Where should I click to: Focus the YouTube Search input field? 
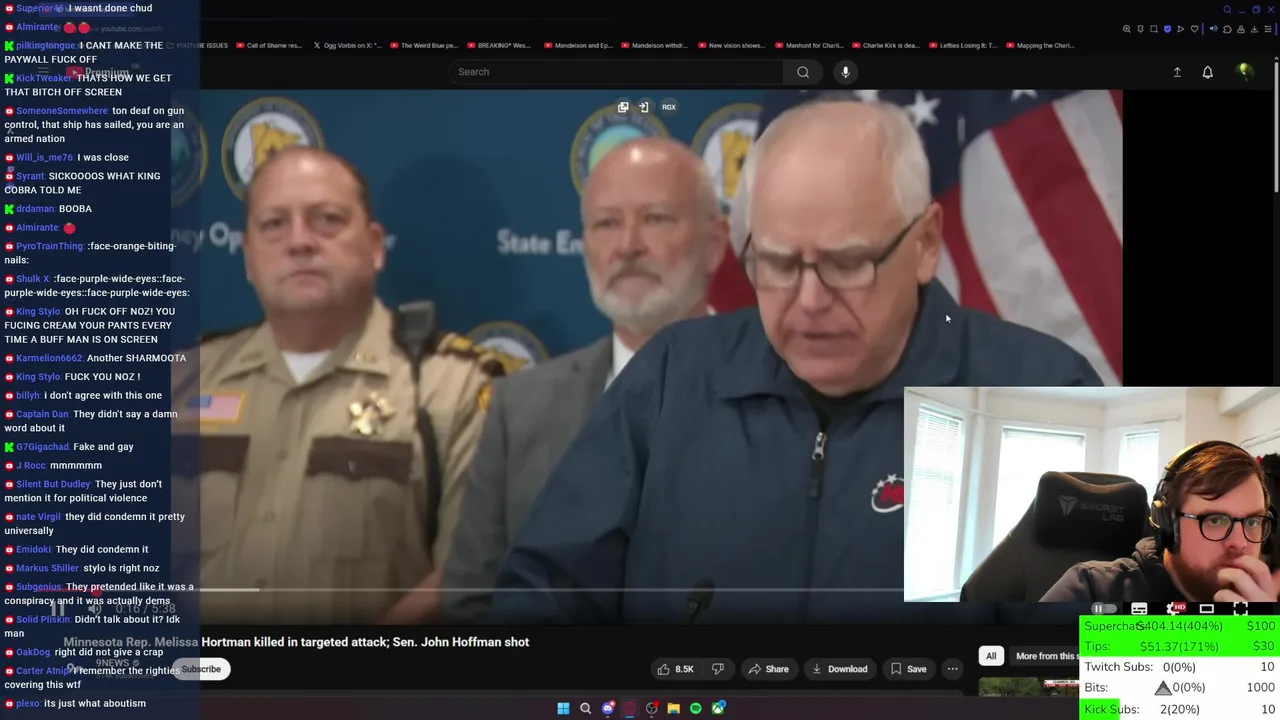click(x=616, y=72)
